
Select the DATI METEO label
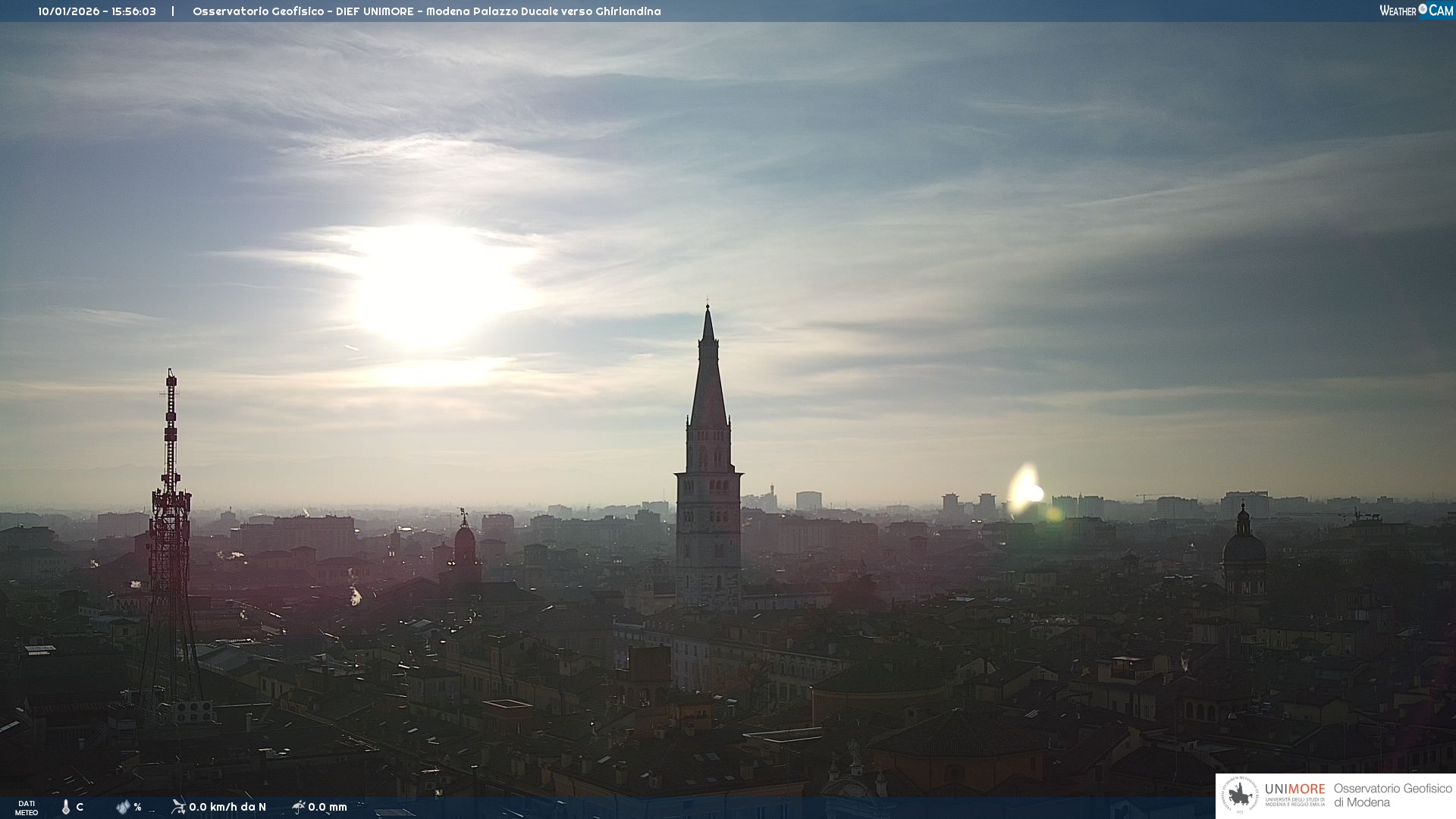(x=27, y=808)
